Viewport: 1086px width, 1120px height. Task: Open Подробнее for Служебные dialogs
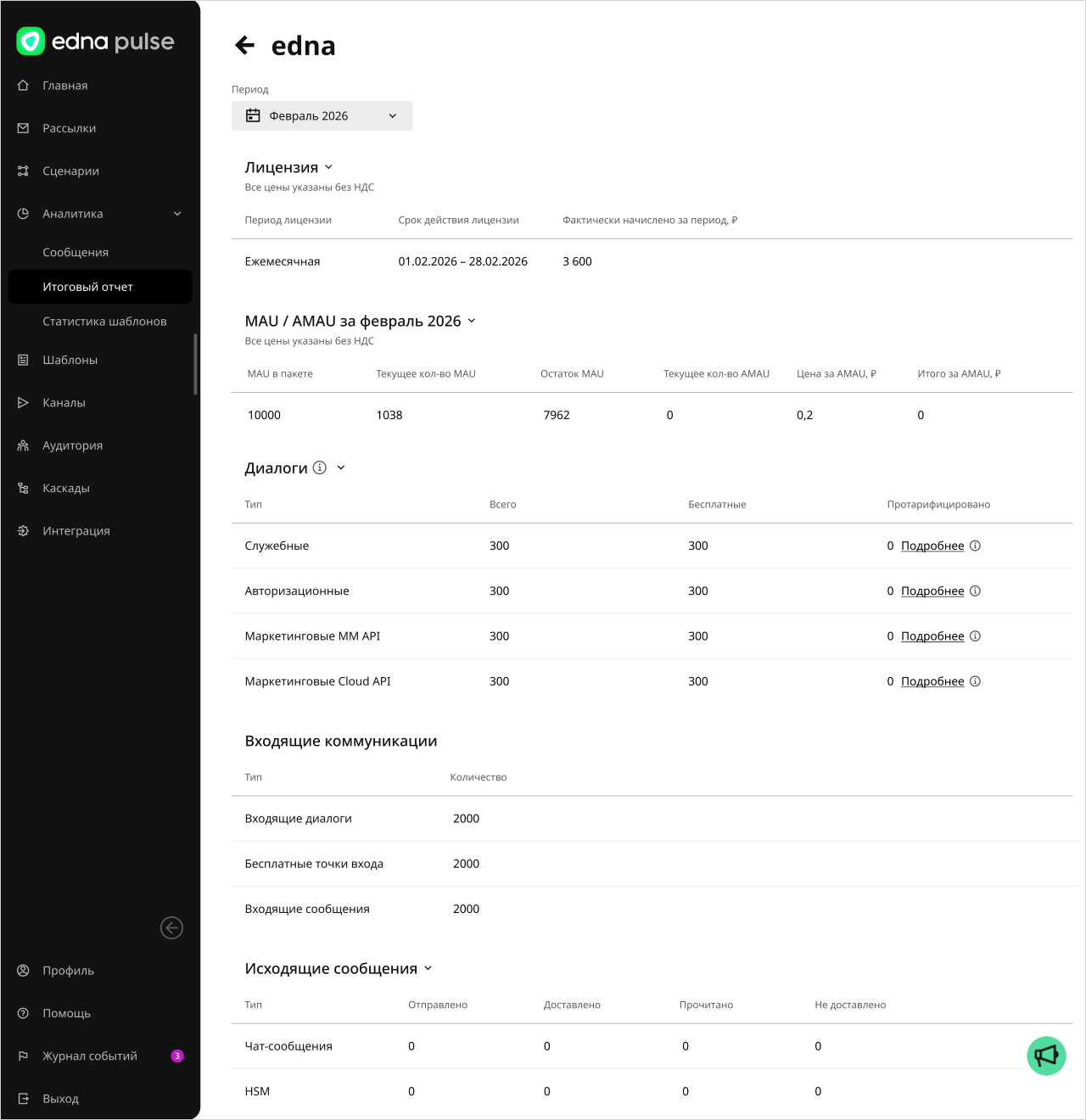[x=932, y=546]
